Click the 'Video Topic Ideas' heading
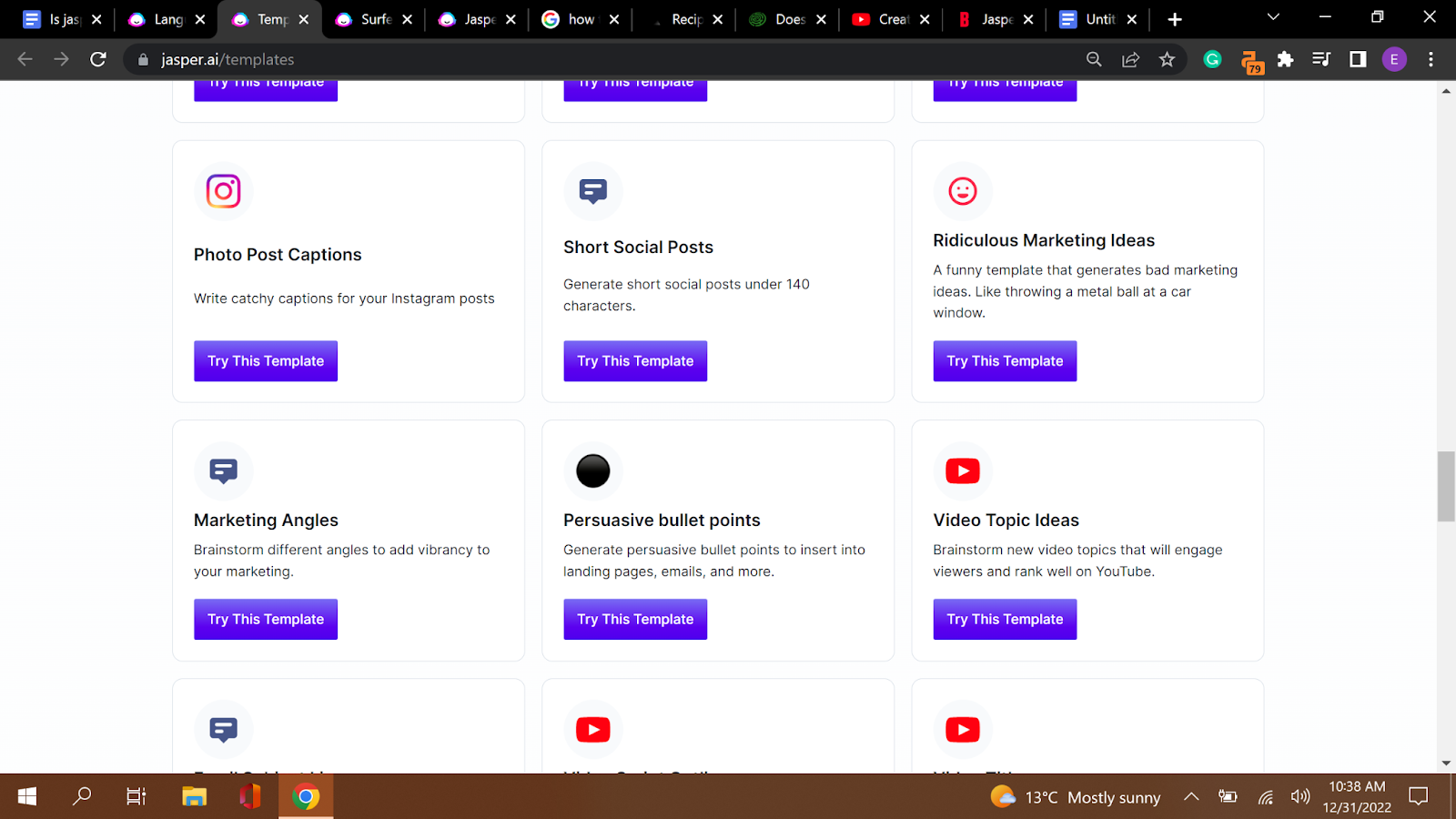 click(1006, 521)
